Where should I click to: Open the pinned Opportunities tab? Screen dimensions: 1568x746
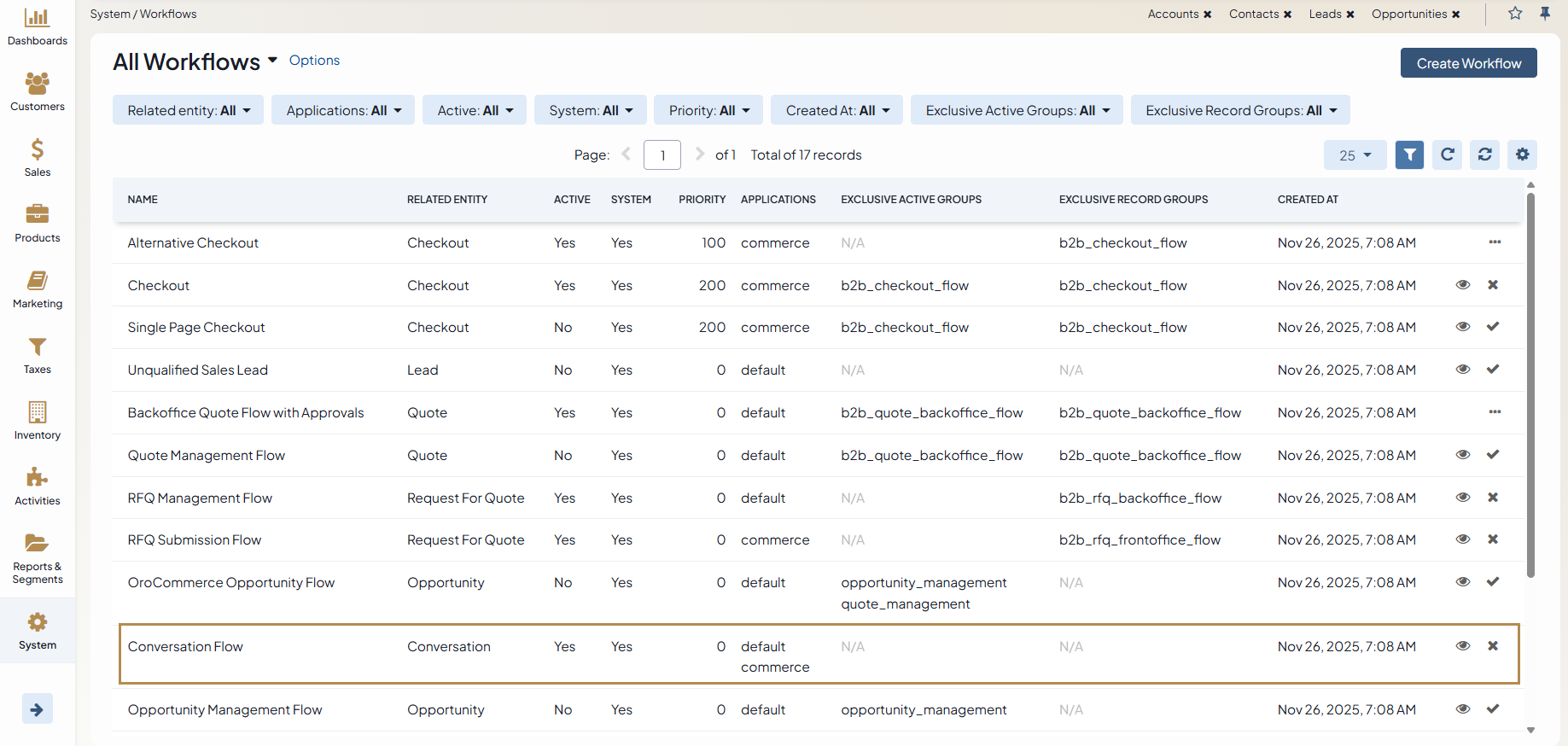[1408, 14]
